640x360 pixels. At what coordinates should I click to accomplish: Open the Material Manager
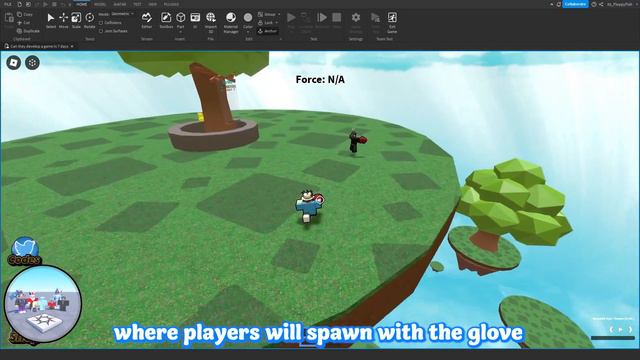pos(231,22)
